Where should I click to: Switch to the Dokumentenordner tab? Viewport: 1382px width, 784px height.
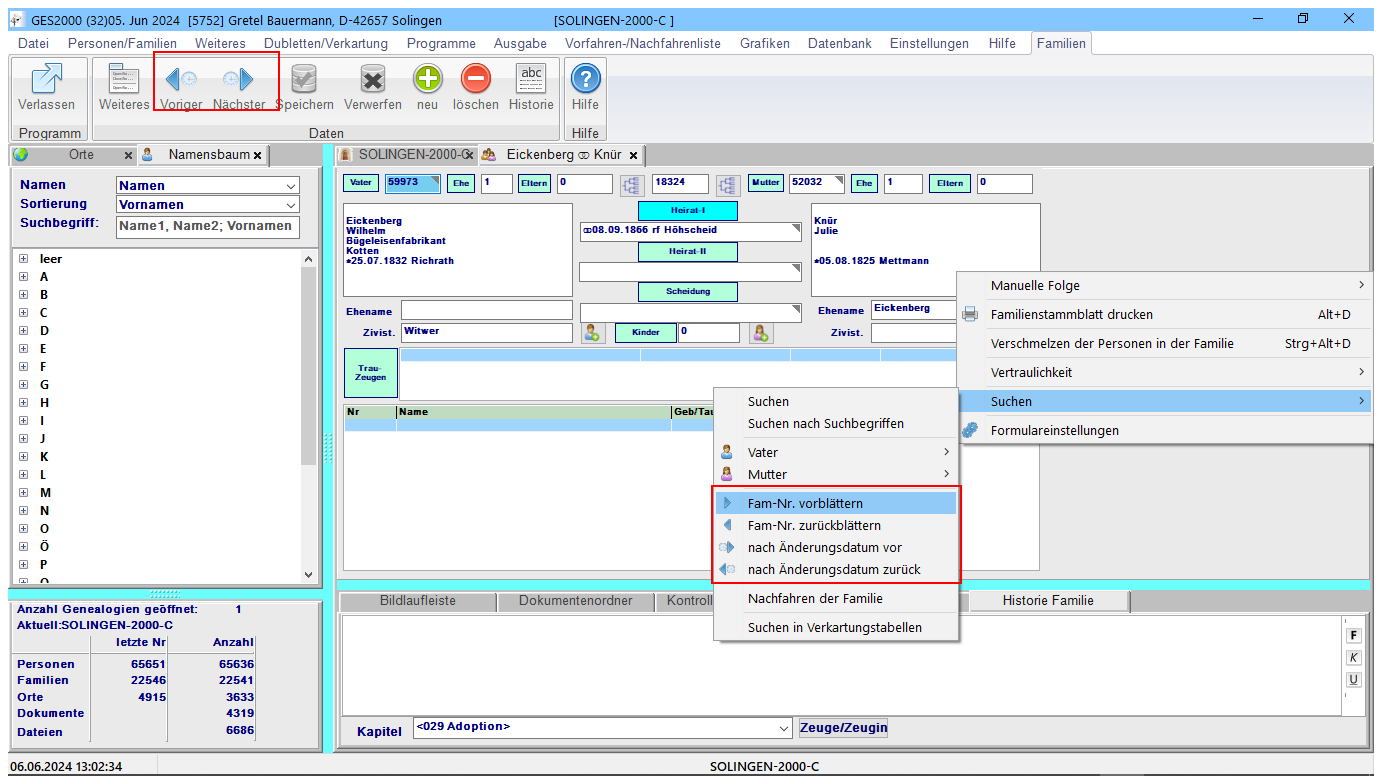[x=576, y=601]
